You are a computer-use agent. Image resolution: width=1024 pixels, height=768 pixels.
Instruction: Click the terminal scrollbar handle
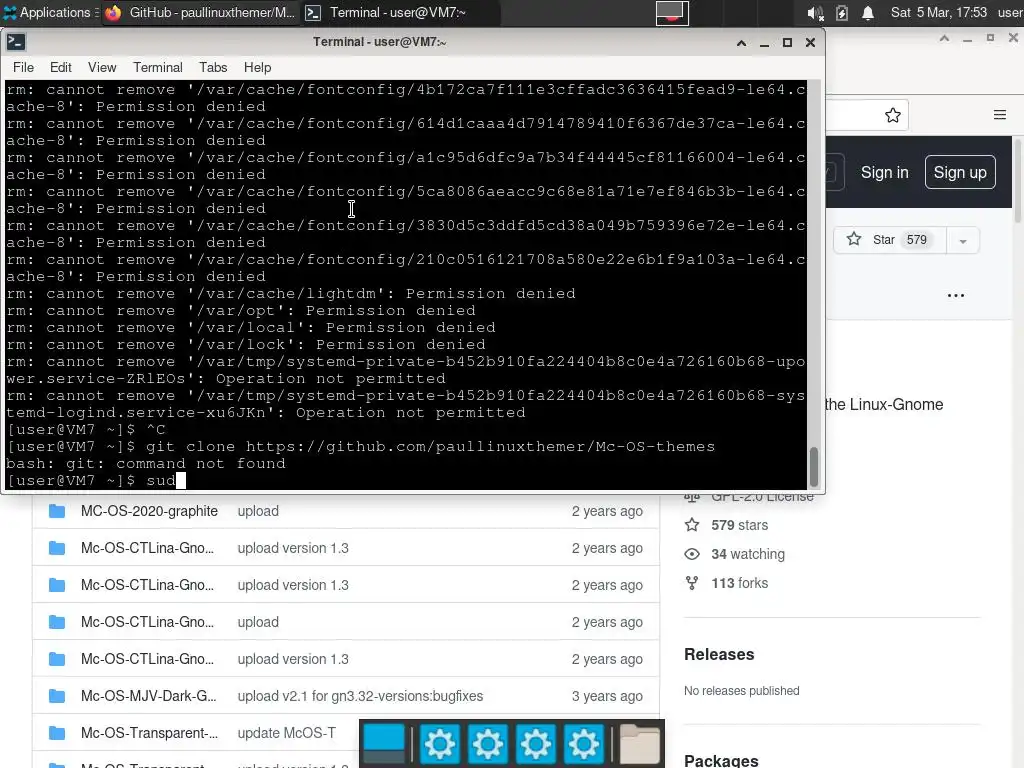[x=814, y=466]
